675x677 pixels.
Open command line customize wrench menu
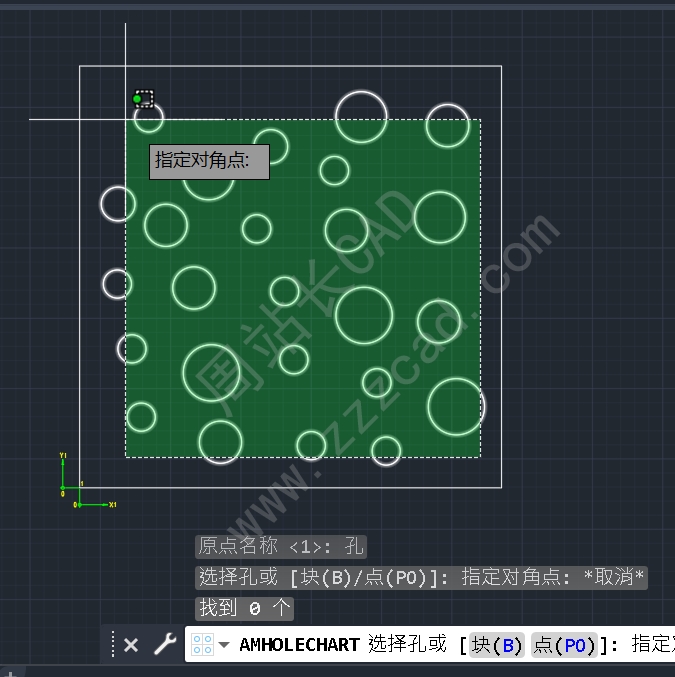164,645
